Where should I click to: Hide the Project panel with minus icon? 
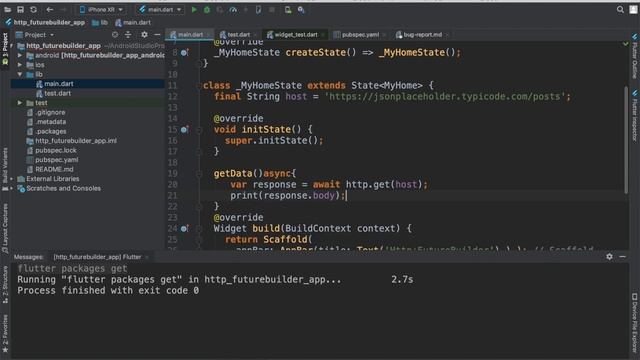click(157, 35)
